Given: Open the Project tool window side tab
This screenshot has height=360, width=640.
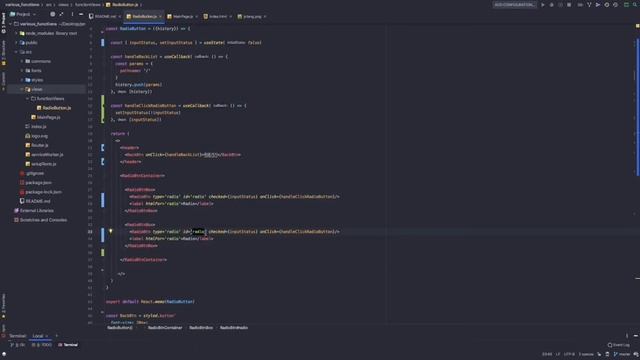Looking at the screenshot, I should [x=4, y=23].
